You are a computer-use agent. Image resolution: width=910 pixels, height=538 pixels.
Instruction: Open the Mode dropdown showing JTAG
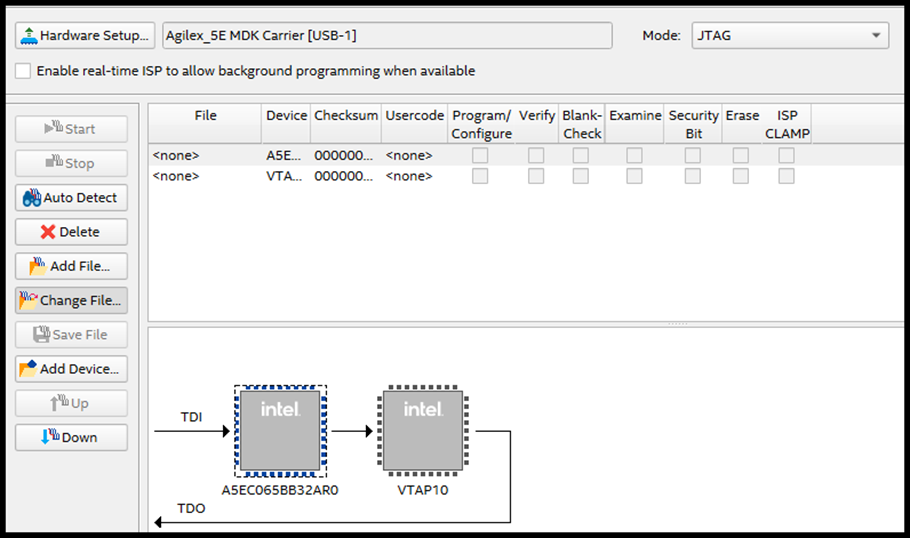click(x=790, y=36)
